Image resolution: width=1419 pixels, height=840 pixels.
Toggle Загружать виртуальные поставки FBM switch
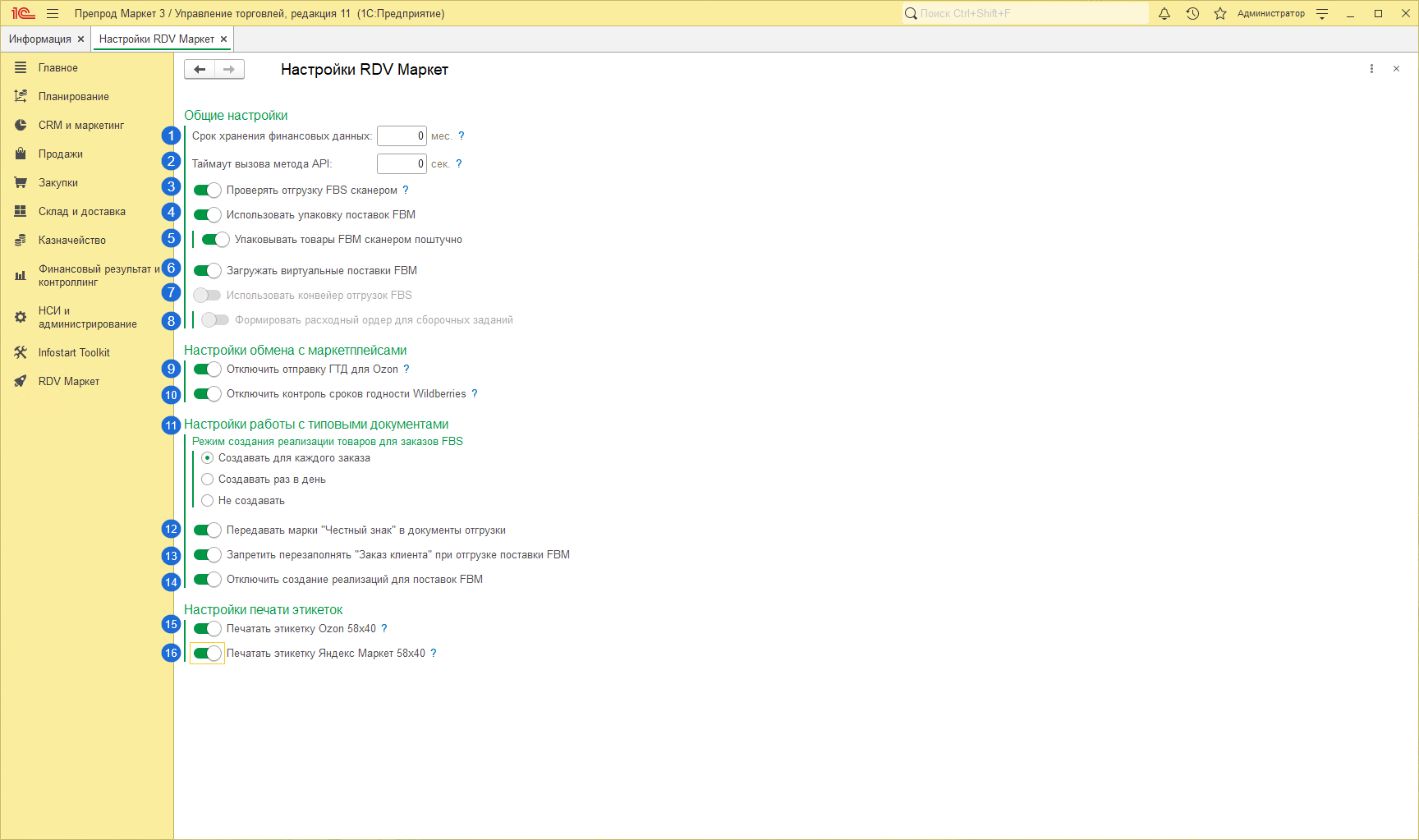tap(207, 271)
